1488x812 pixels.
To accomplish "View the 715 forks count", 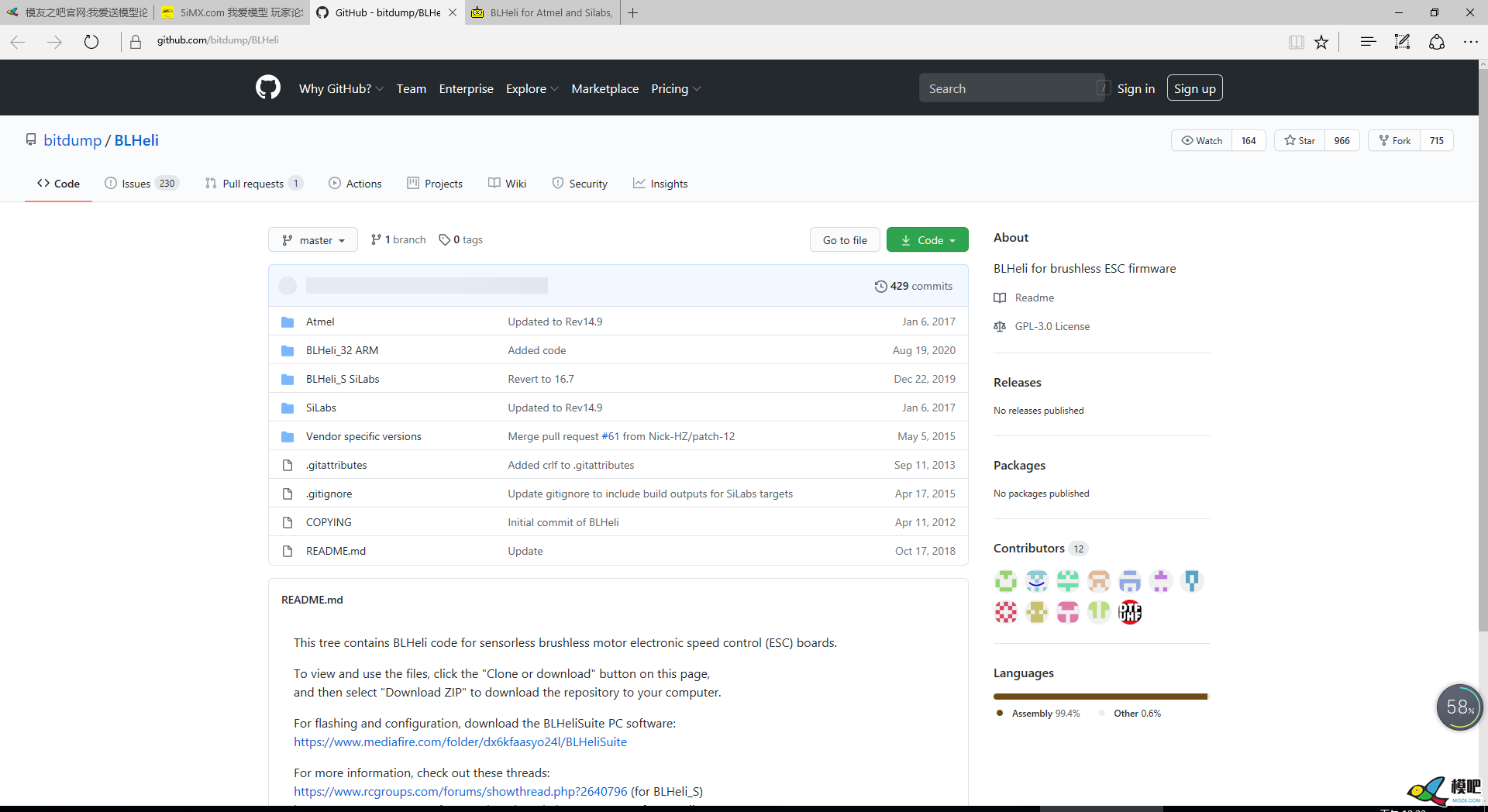I will coord(1437,140).
